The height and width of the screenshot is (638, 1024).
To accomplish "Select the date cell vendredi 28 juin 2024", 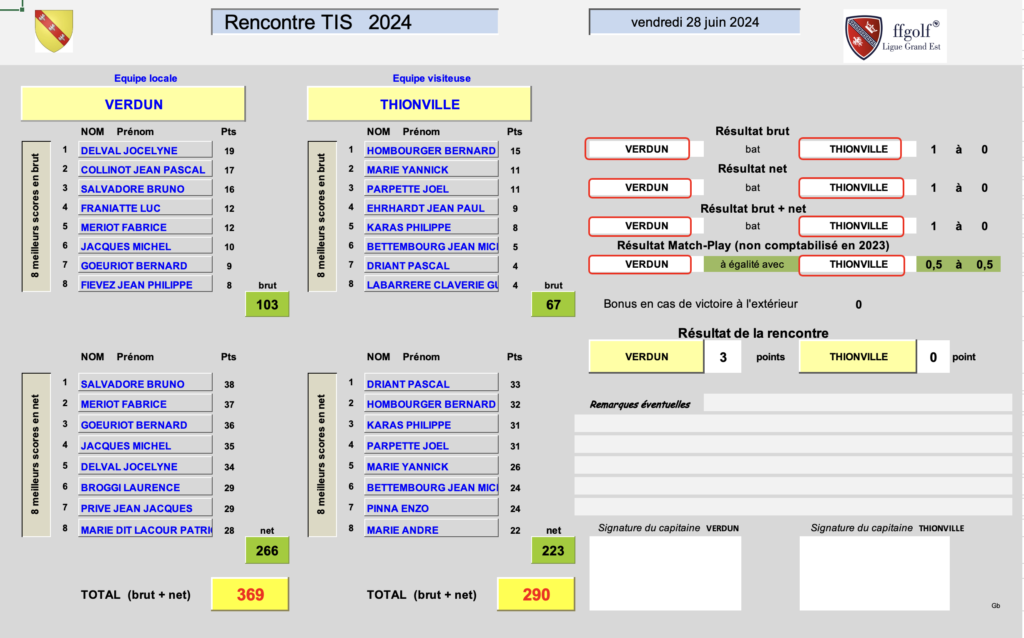I will tap(694, 22).
